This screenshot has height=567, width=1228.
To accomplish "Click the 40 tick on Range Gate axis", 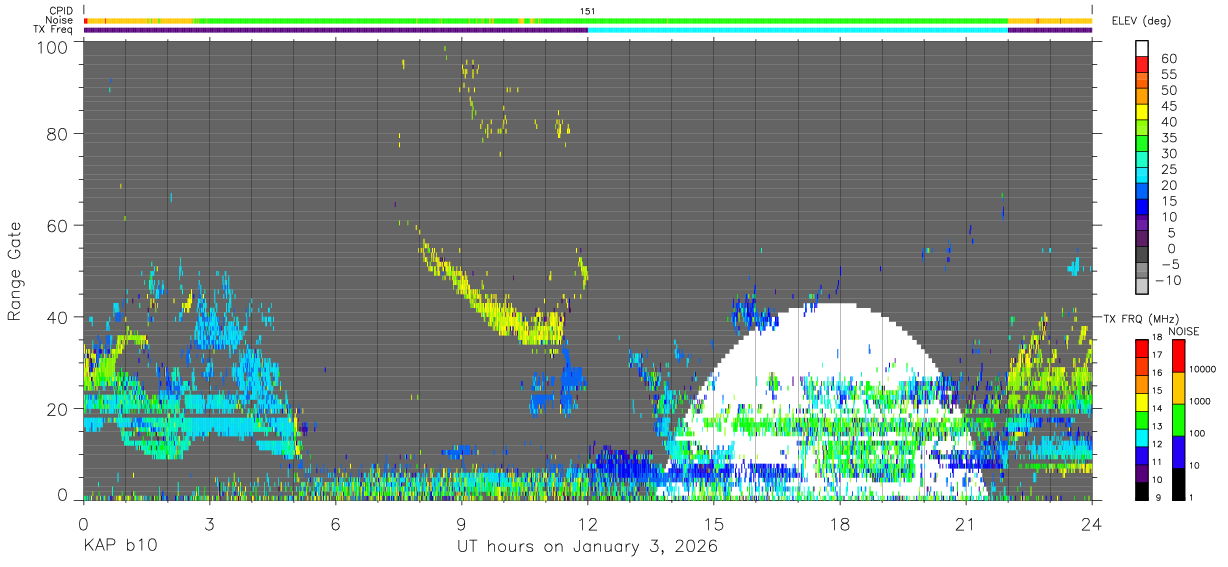I will click(56, 317).
